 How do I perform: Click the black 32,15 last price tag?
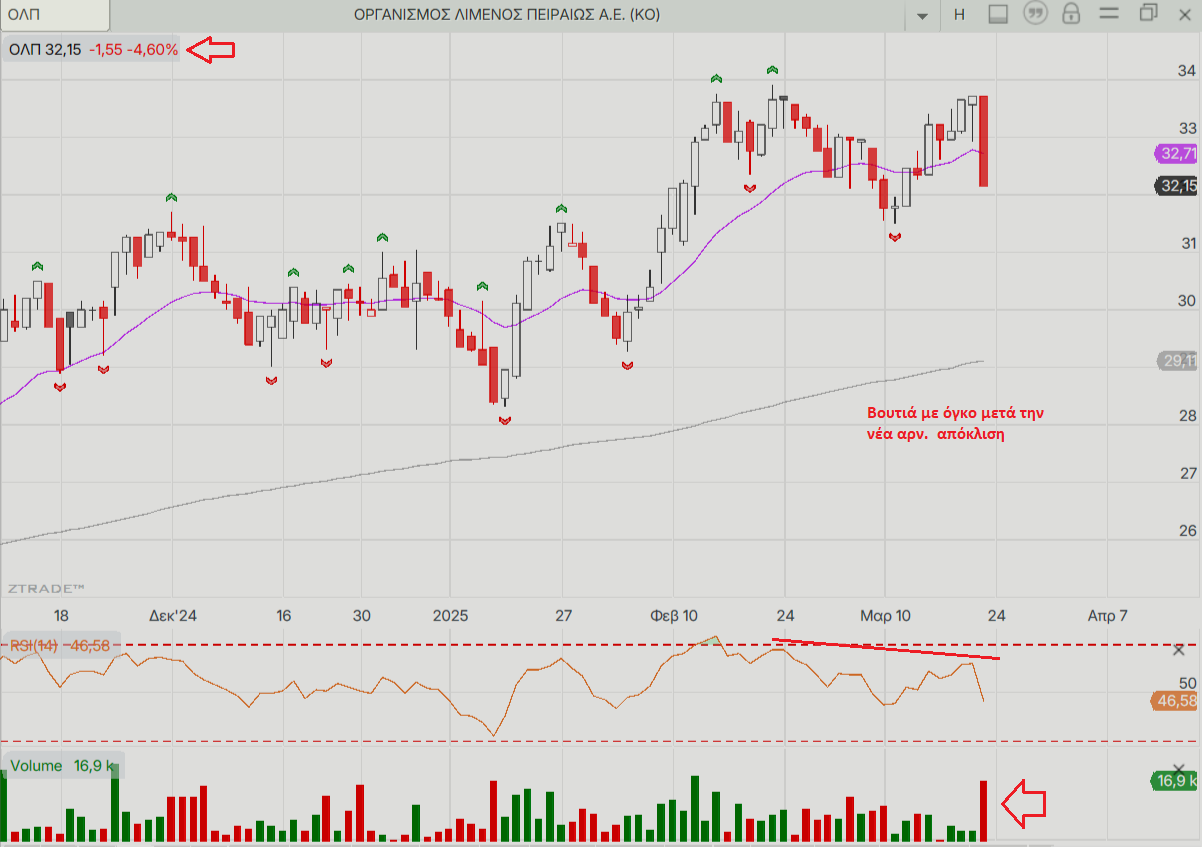[x=1176, y=185]
